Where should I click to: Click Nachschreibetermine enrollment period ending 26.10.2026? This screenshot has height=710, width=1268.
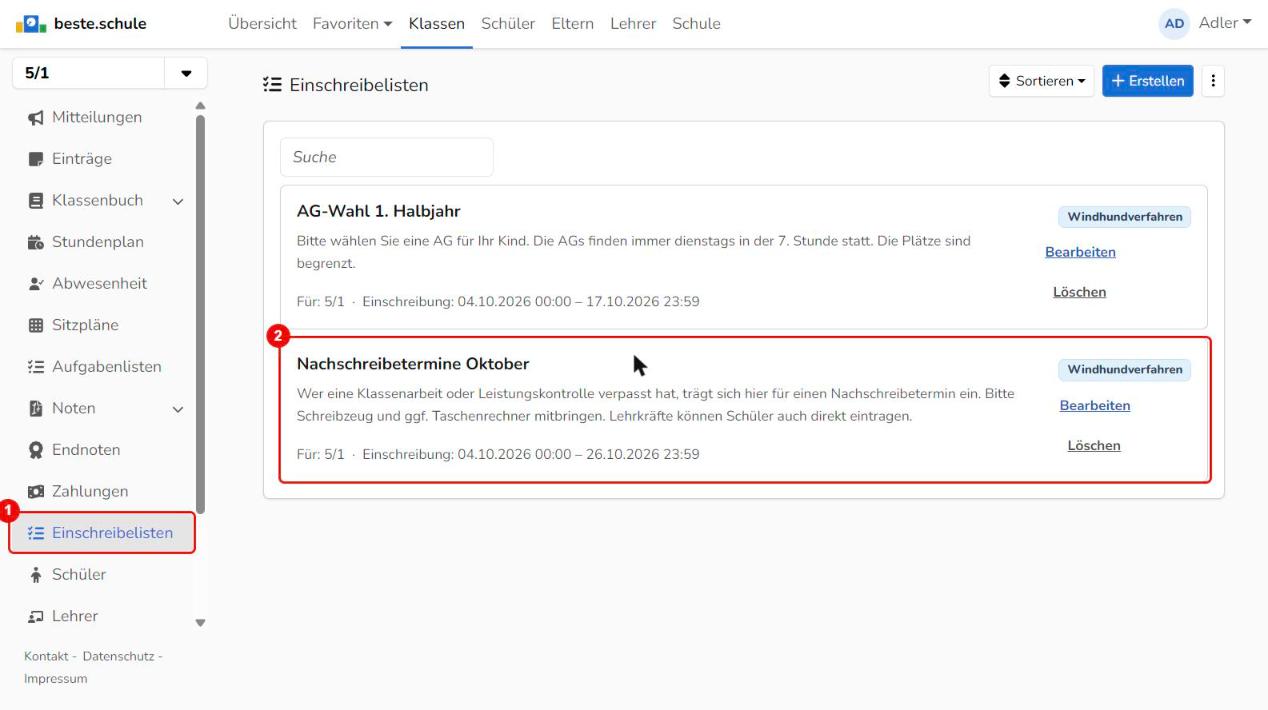[x=530, y=454]
